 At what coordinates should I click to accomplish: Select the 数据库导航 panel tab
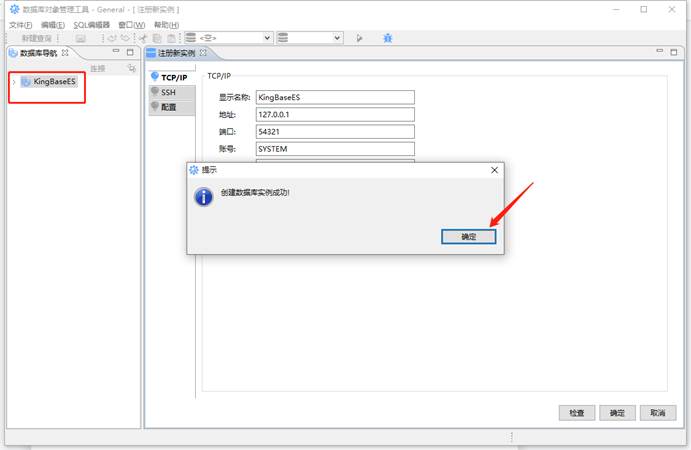coord(38,53)
